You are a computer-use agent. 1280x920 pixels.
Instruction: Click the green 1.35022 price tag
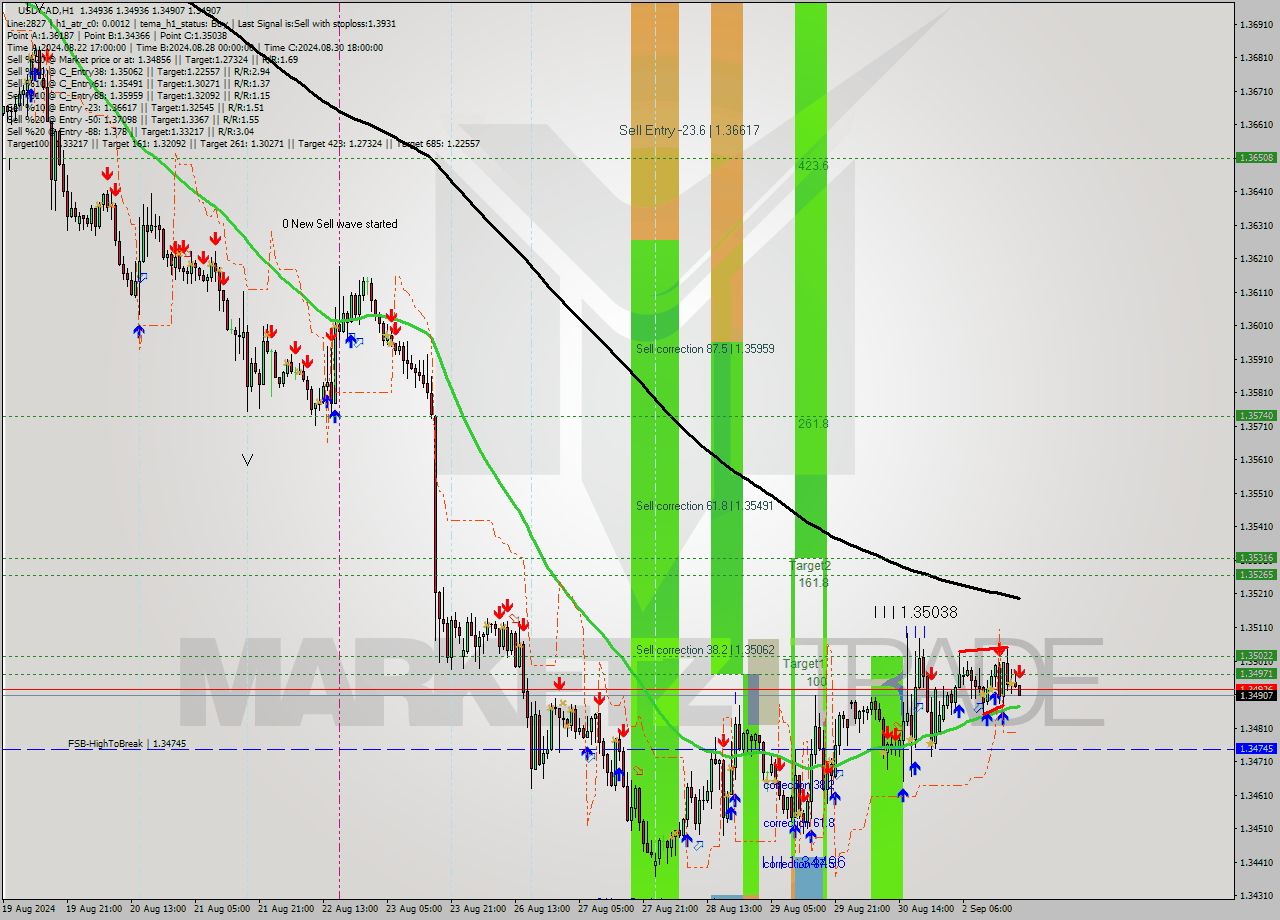pyautogui.click(x=1256, y=657)
